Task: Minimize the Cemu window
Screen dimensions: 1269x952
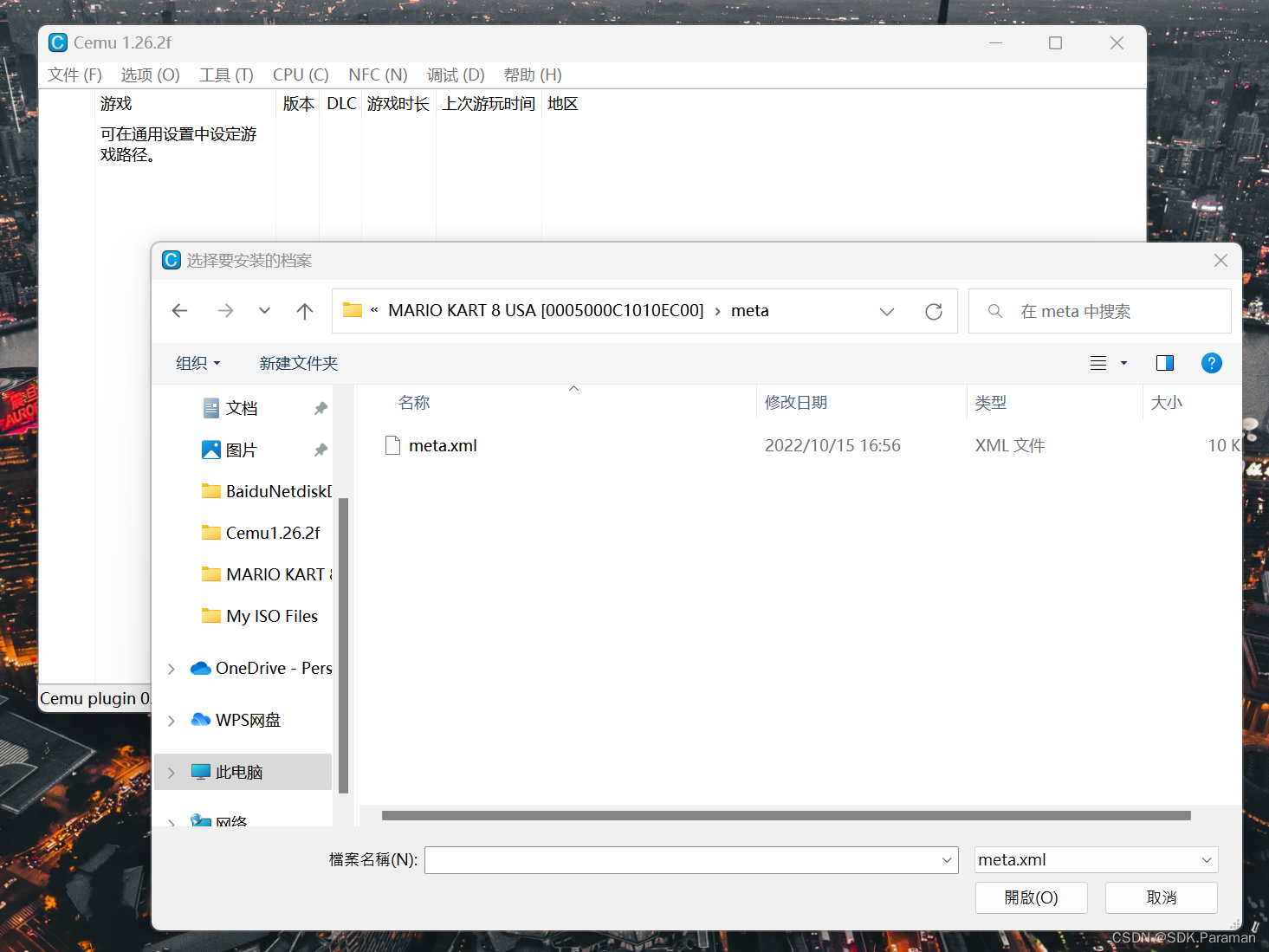Action: click(995, 42)
